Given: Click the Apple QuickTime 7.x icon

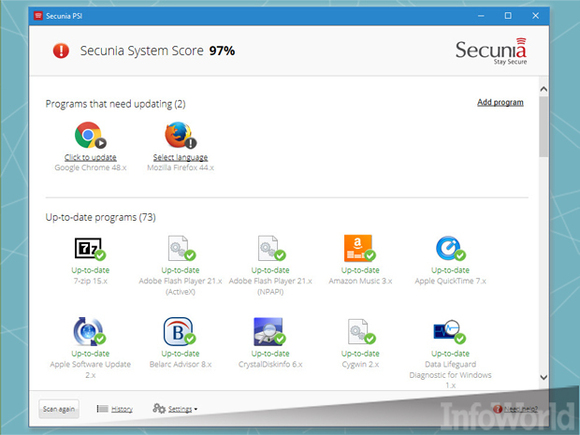Looking at the screenshot, I should [x=450, y=248].
